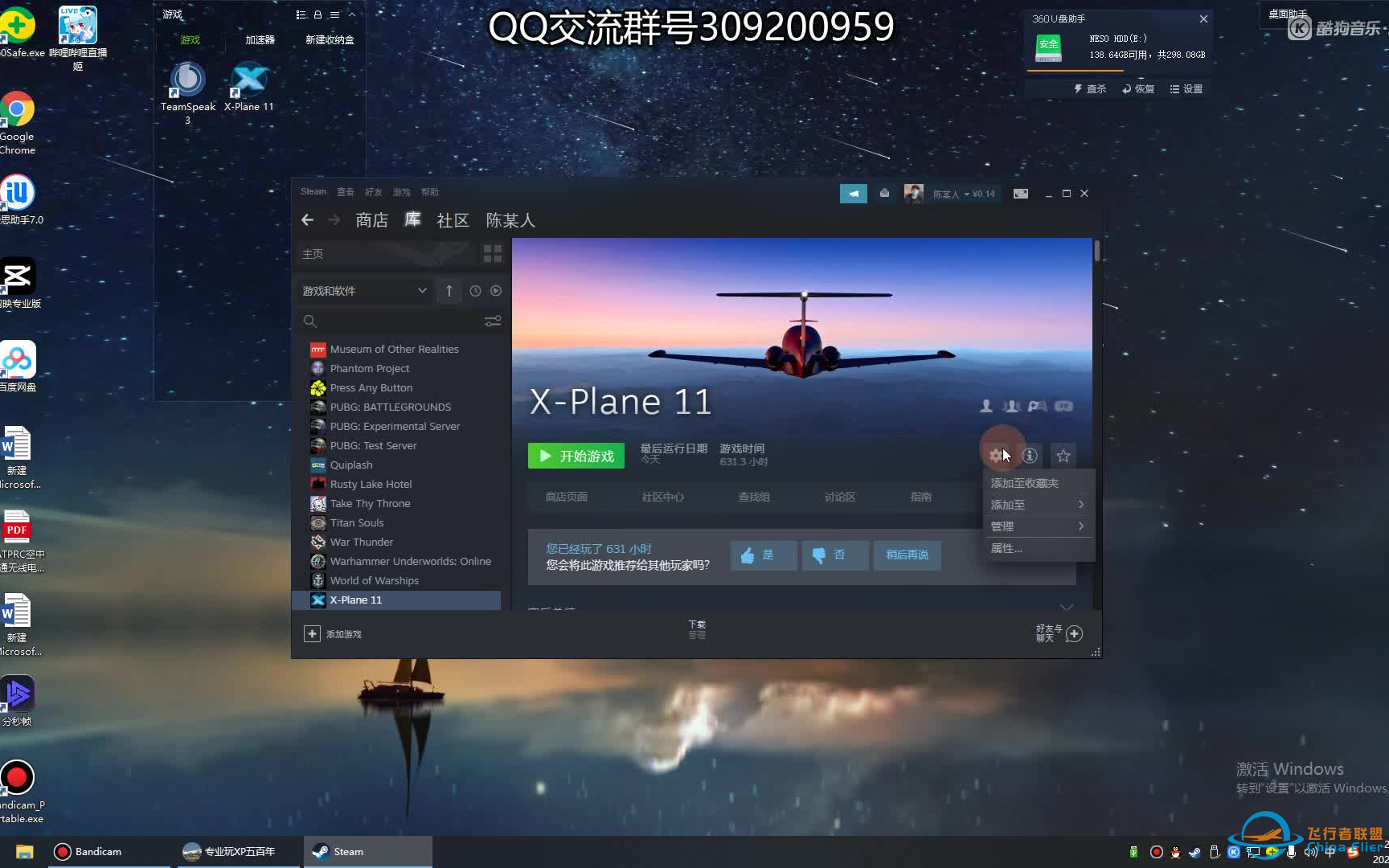The width and height of the screenshot is (1389, 868).
Task: Click 下载 管理 at the bottom bar
Action: [x=697, y=629]
